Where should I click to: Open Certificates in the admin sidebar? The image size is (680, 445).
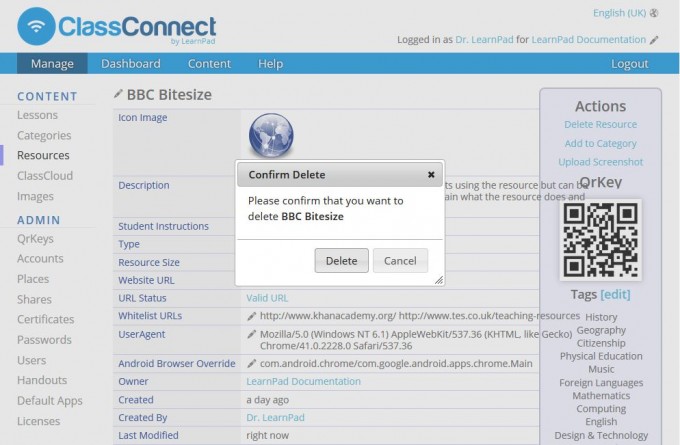coord(46,319)
